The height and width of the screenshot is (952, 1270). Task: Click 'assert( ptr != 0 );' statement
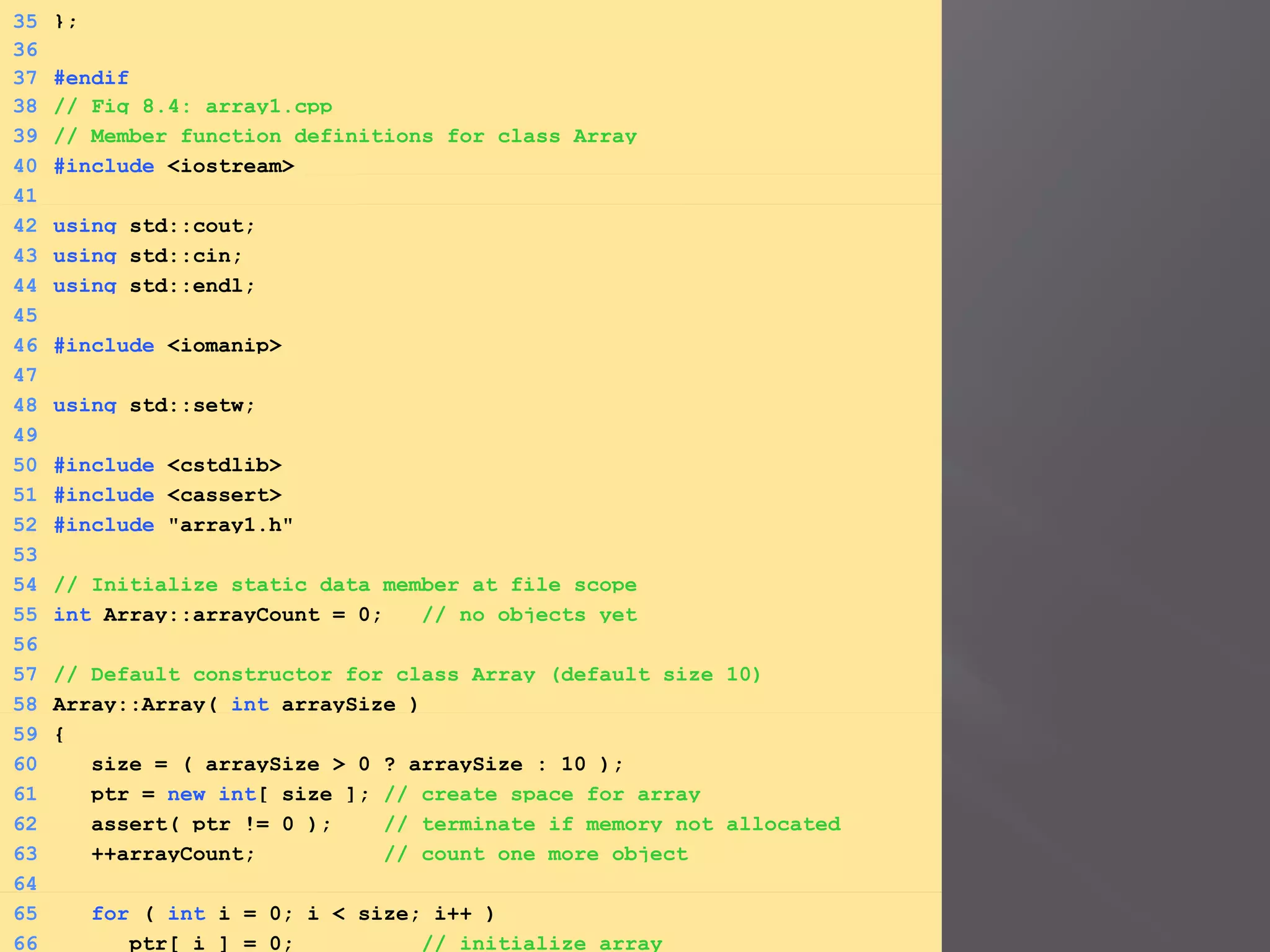211,824
